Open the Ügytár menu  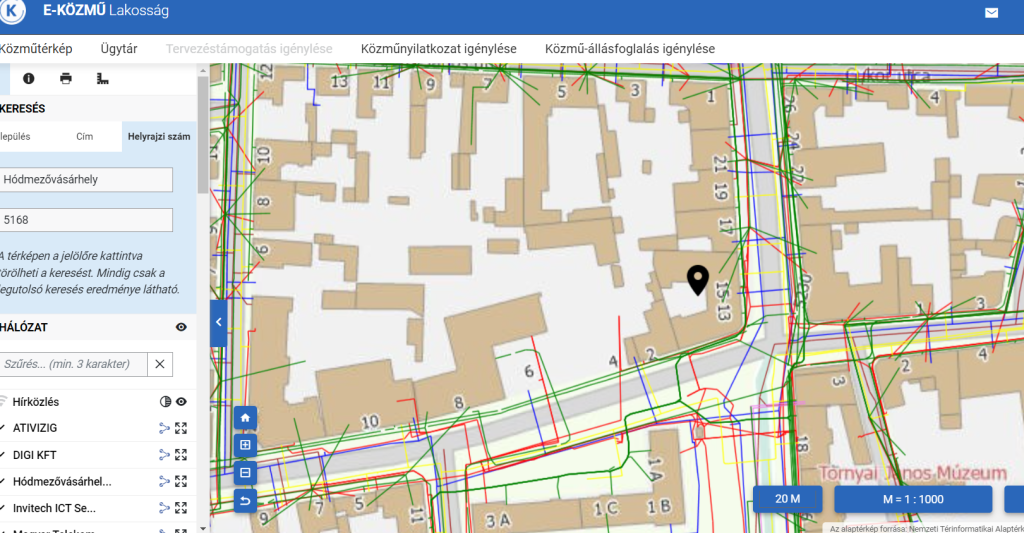click(119, 49)
